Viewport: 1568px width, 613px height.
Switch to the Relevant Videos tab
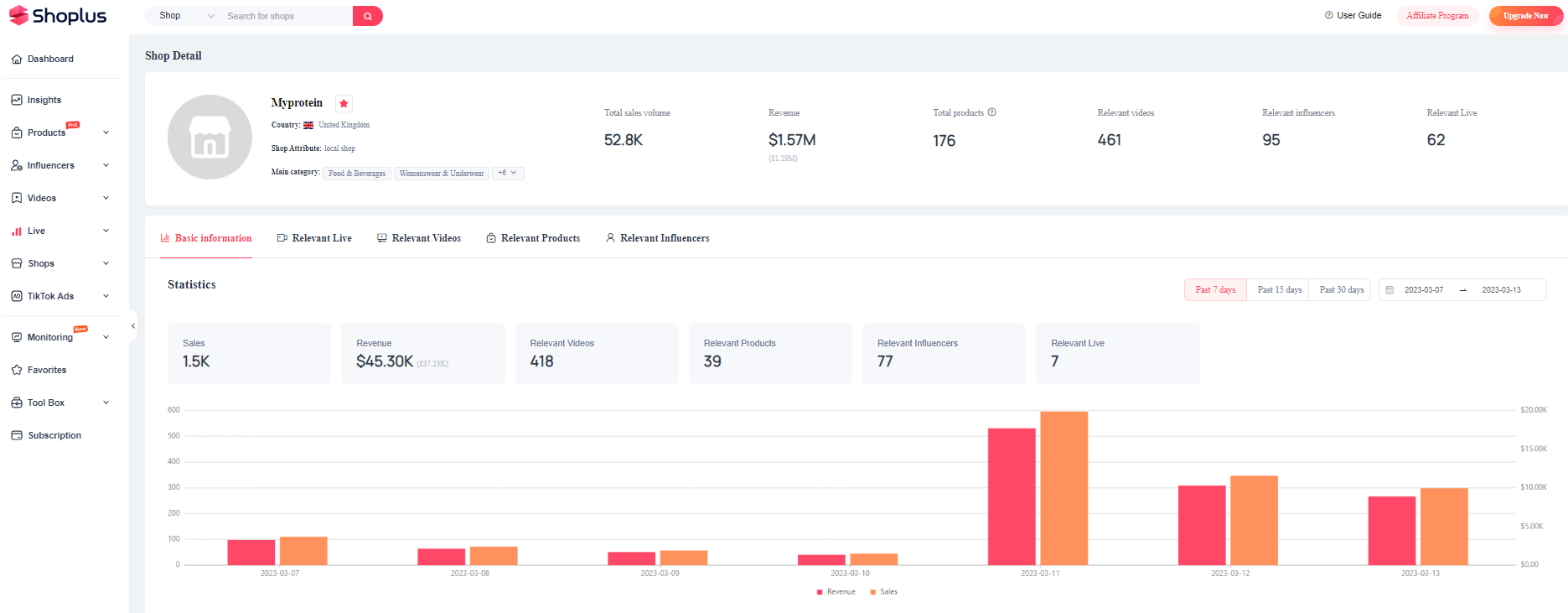(419, 238)
